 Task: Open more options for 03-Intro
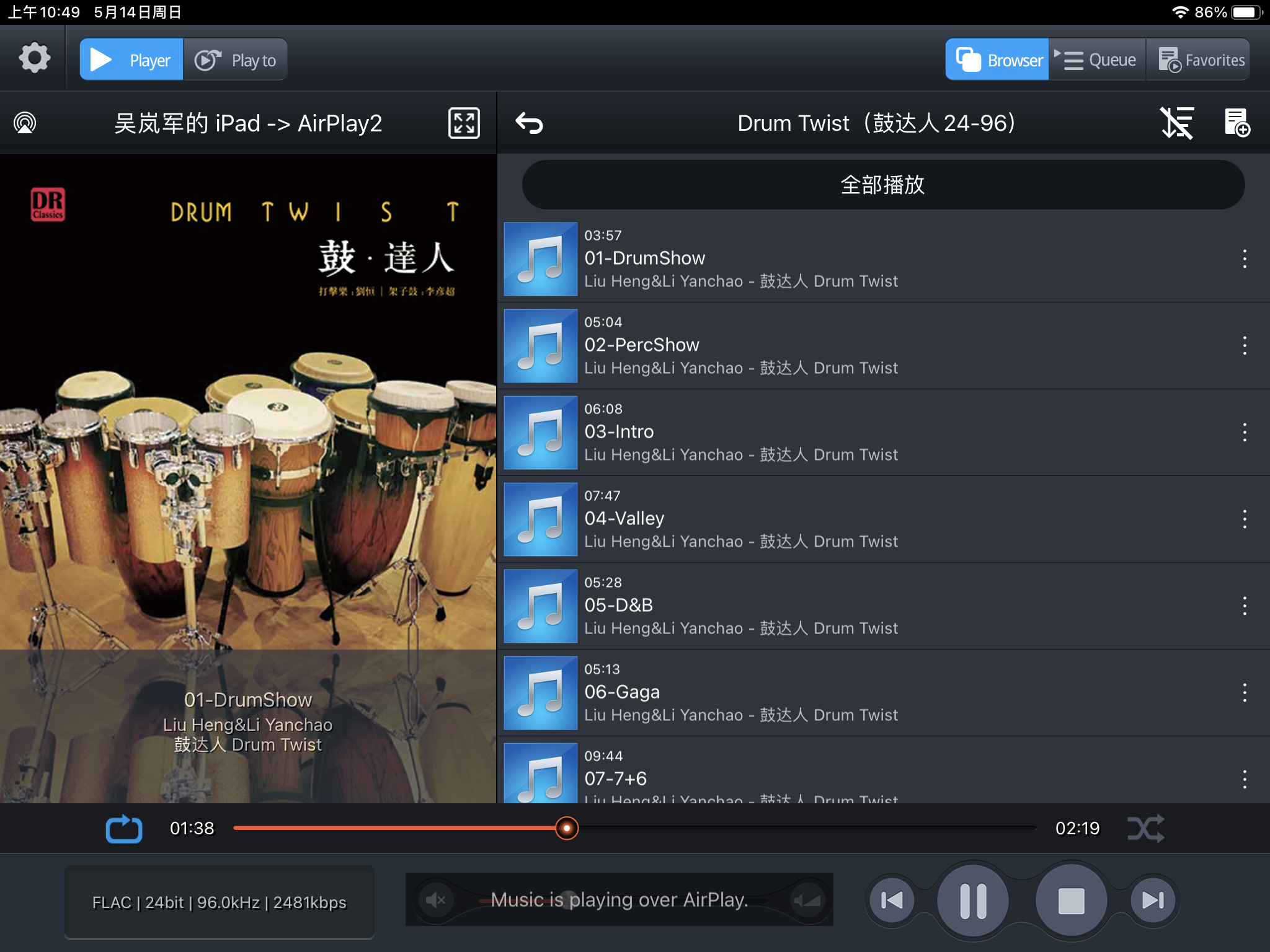(1244, 433)
